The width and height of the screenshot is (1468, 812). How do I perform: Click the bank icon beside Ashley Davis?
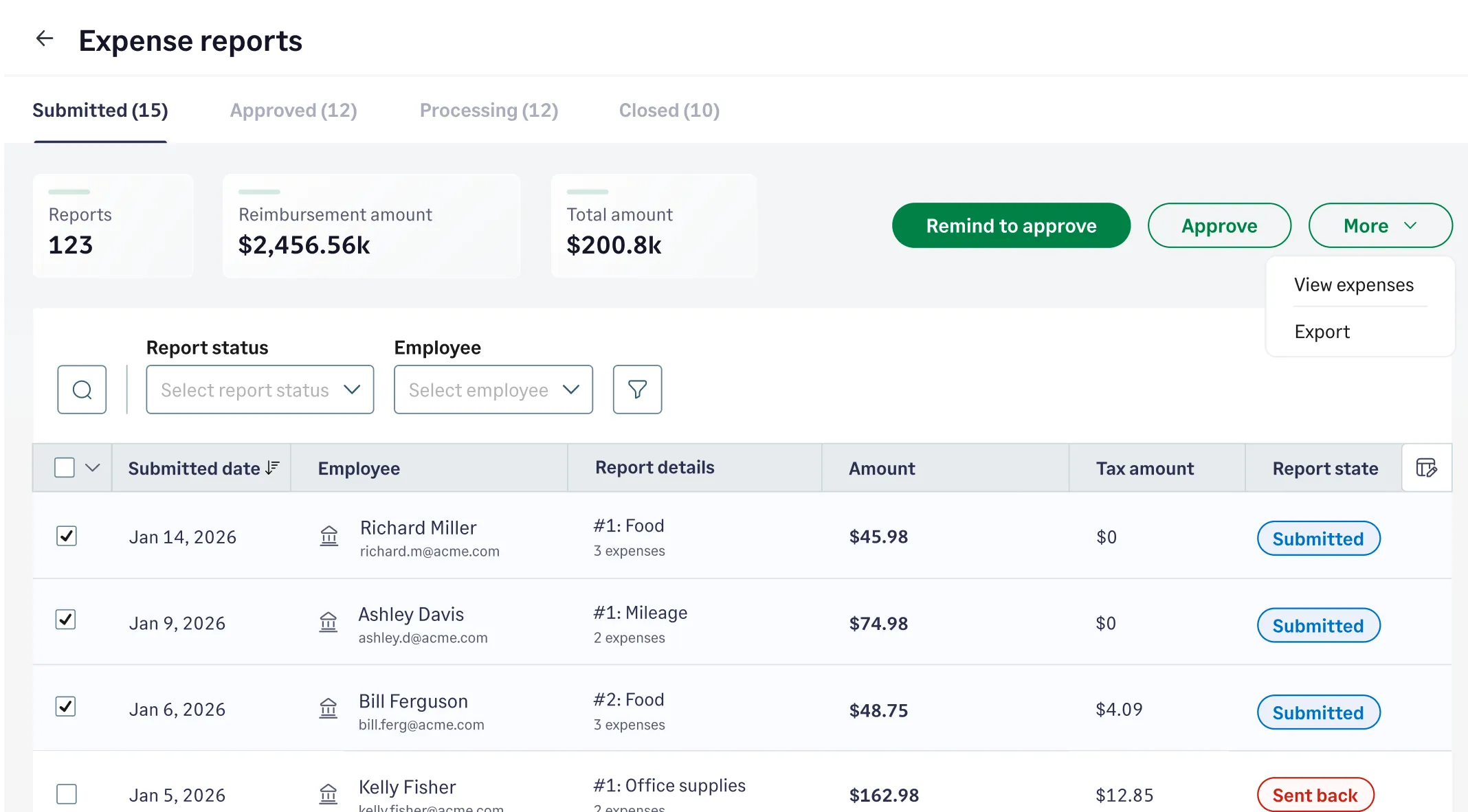(x=329, y=622)
